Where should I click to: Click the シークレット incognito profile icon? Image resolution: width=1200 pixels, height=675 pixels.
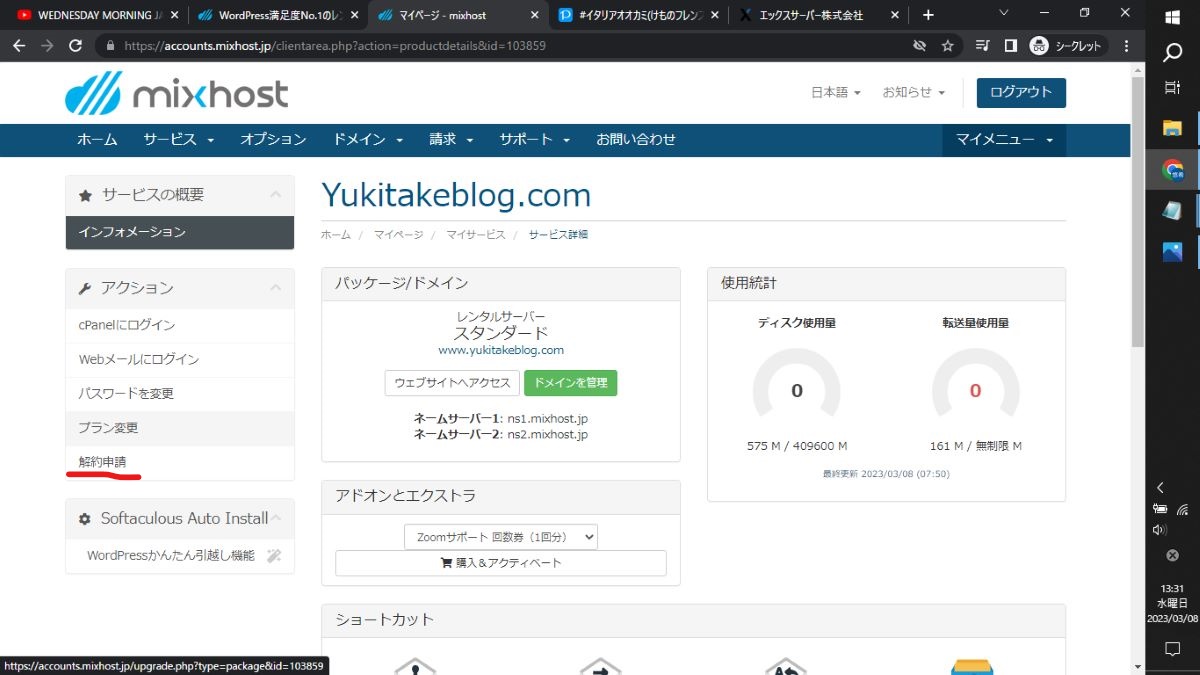click(1066, 46)
